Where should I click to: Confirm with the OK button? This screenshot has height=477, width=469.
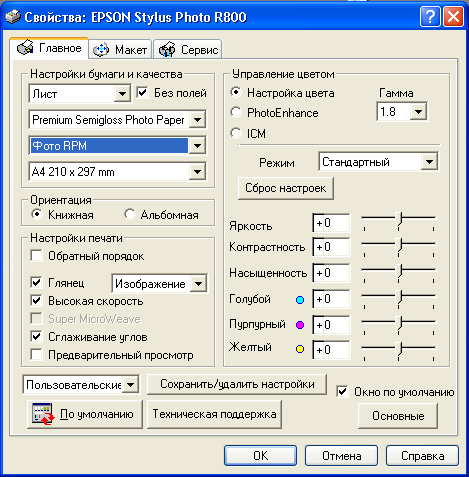pos(260,455)
